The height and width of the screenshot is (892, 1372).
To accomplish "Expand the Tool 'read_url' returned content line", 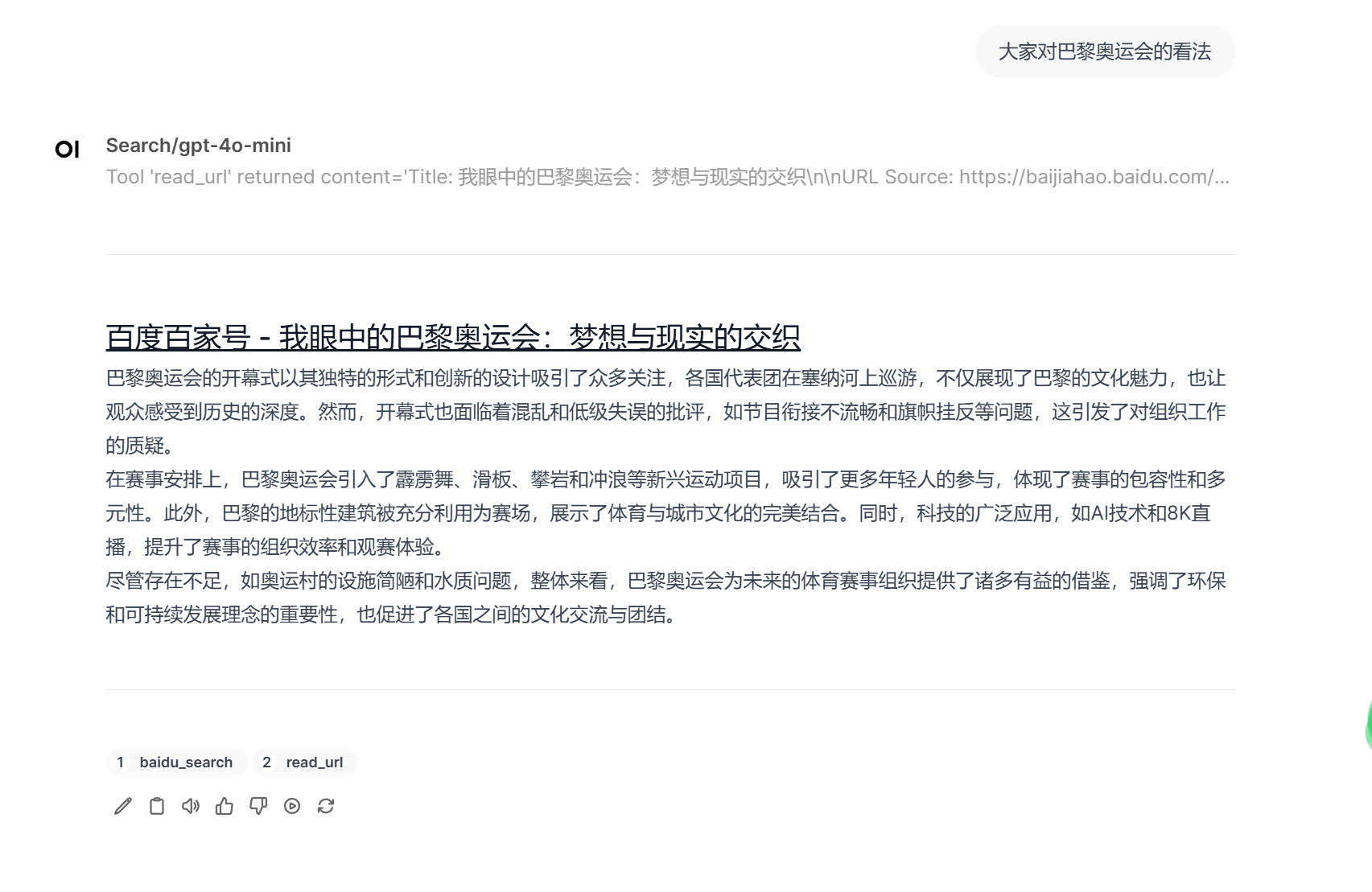I will [x=668, y=177].
